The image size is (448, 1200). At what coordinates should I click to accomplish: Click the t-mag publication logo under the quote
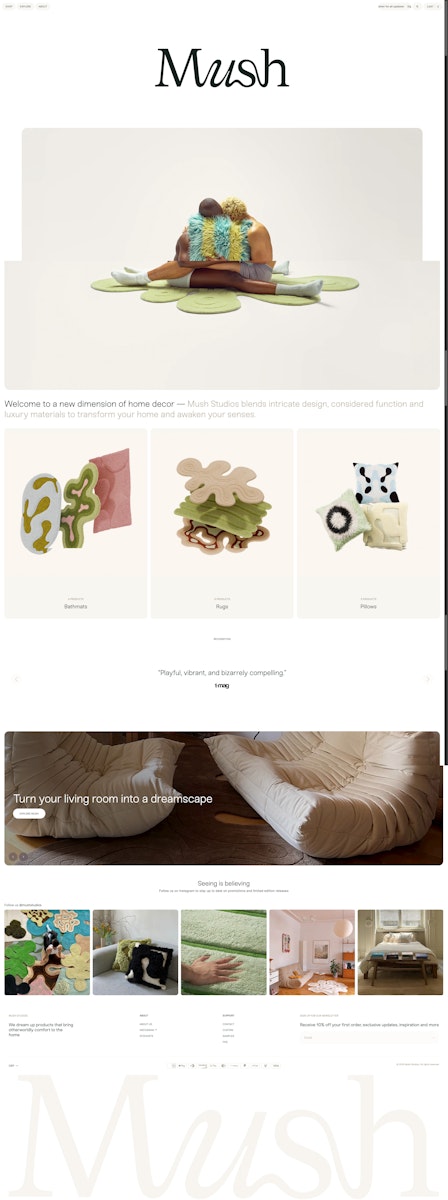(x=222, y=686)
